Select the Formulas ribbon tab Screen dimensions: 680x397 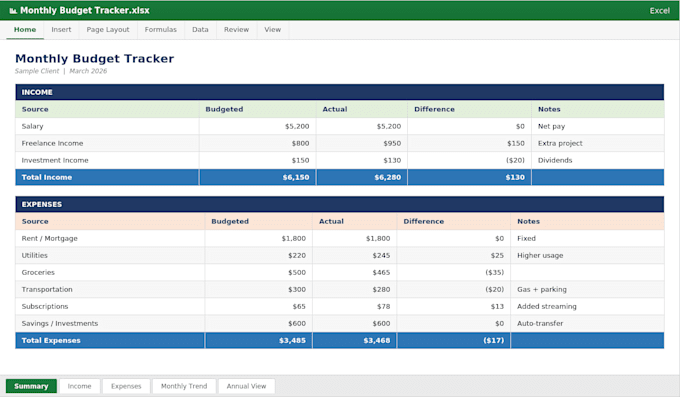160,30
